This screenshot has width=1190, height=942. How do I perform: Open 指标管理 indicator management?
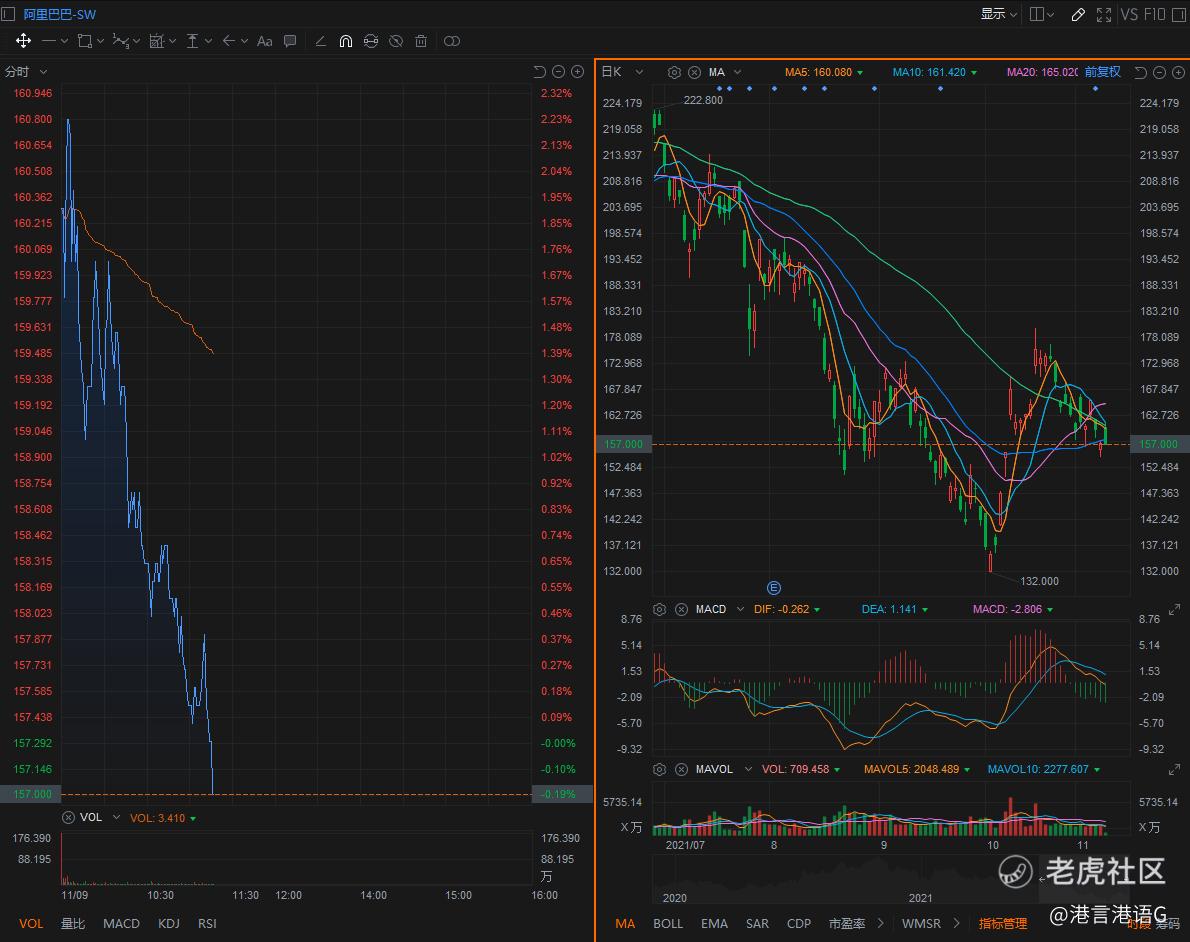[x=1003, y=924]
